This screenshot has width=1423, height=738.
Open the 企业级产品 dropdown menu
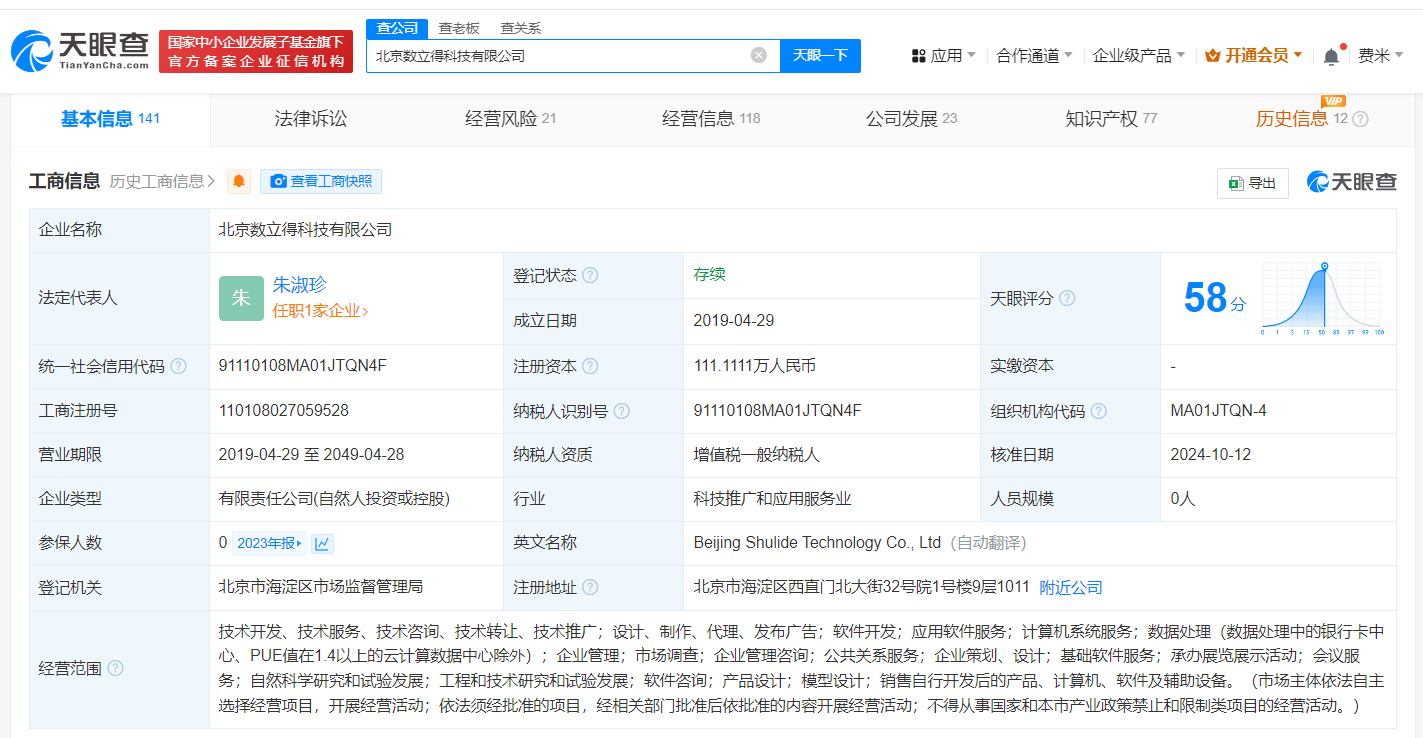[1131, 55]
